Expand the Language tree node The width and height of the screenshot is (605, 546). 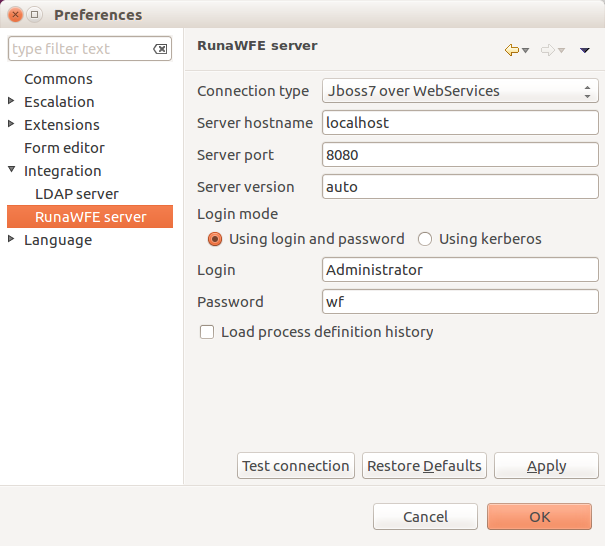(11, 239)
